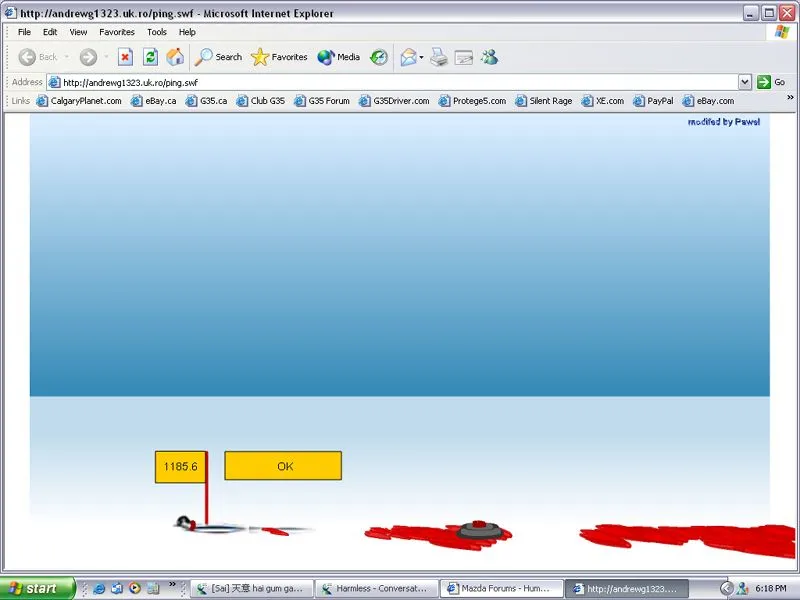Open the Mail toolbar icon
Screen dimensions: 800x600
[x=408, y=57]
